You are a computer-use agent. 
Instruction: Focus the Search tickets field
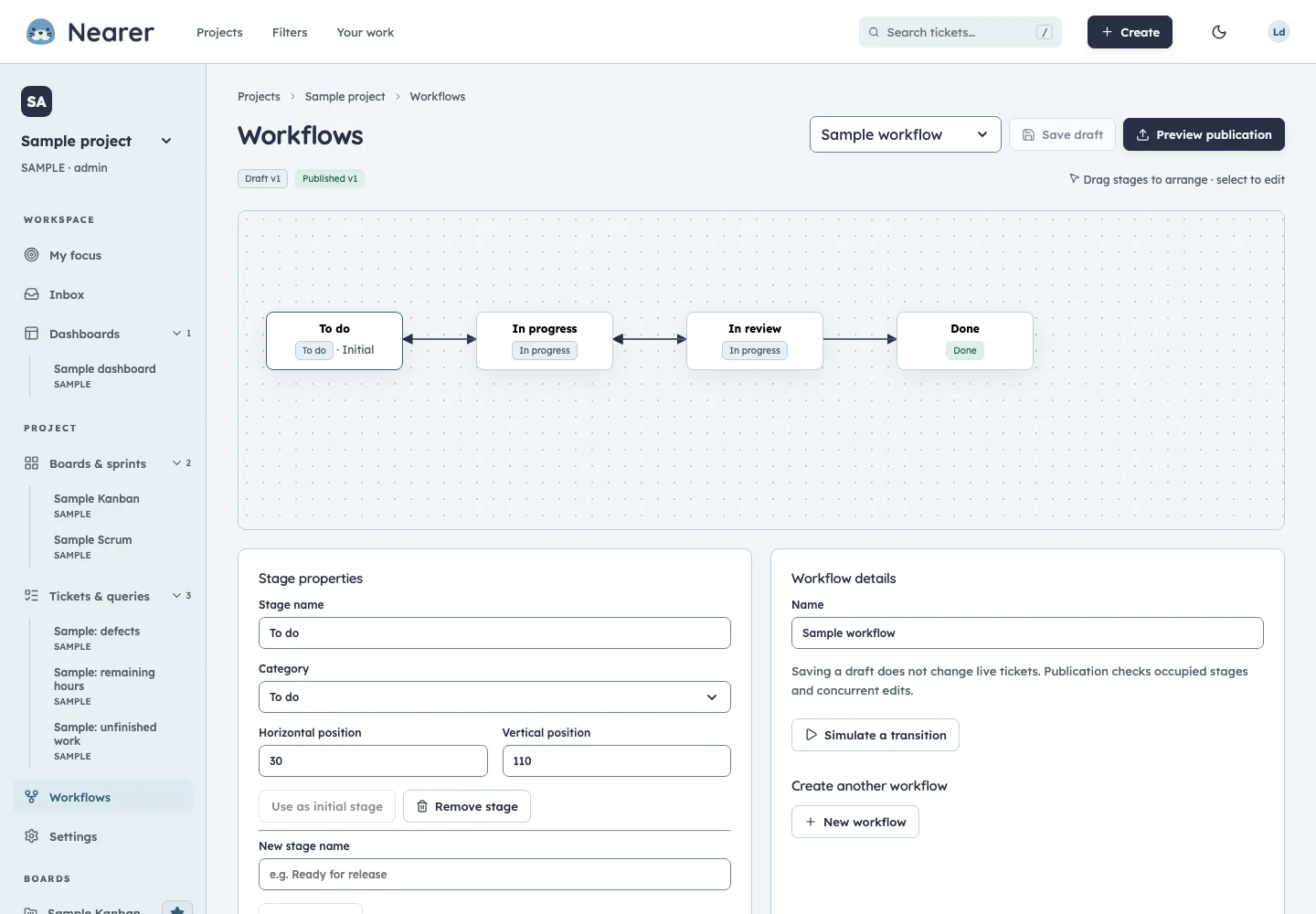click(x=960, y=32)
